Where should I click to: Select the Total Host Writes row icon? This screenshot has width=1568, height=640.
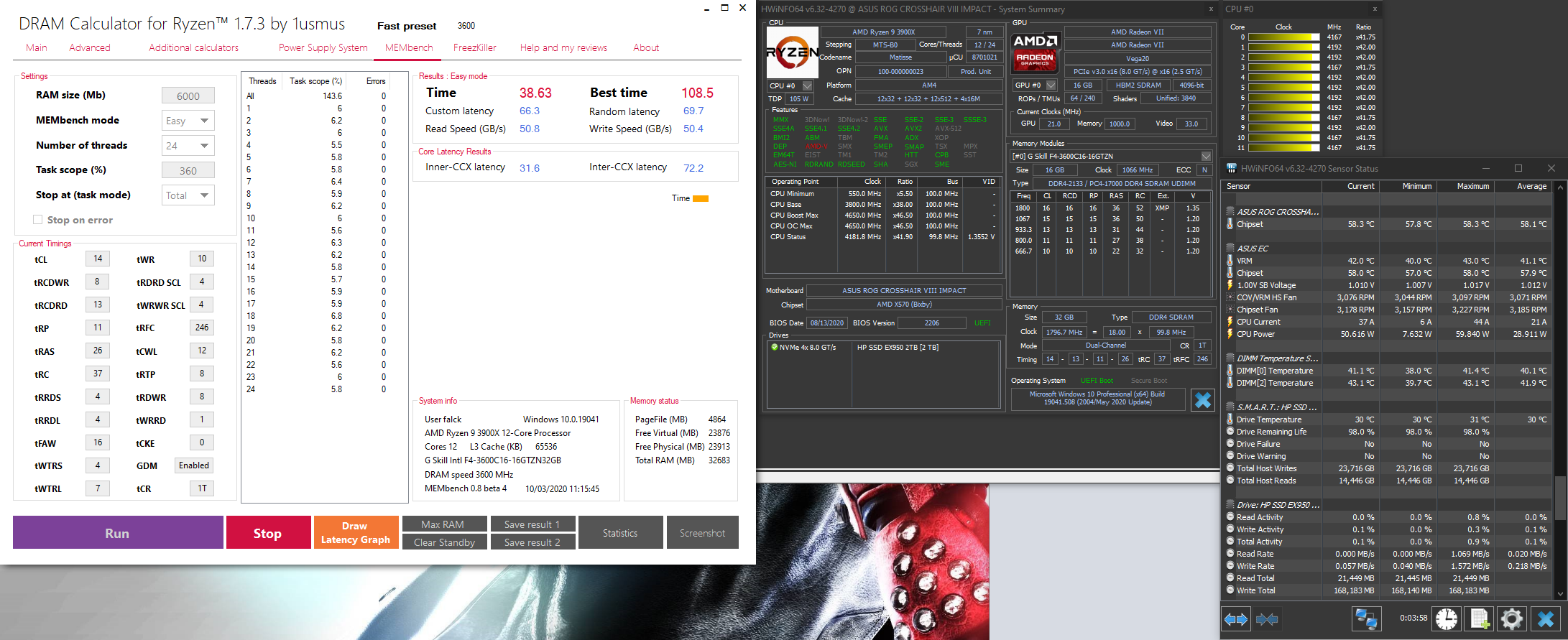[x=1230, y=468]
